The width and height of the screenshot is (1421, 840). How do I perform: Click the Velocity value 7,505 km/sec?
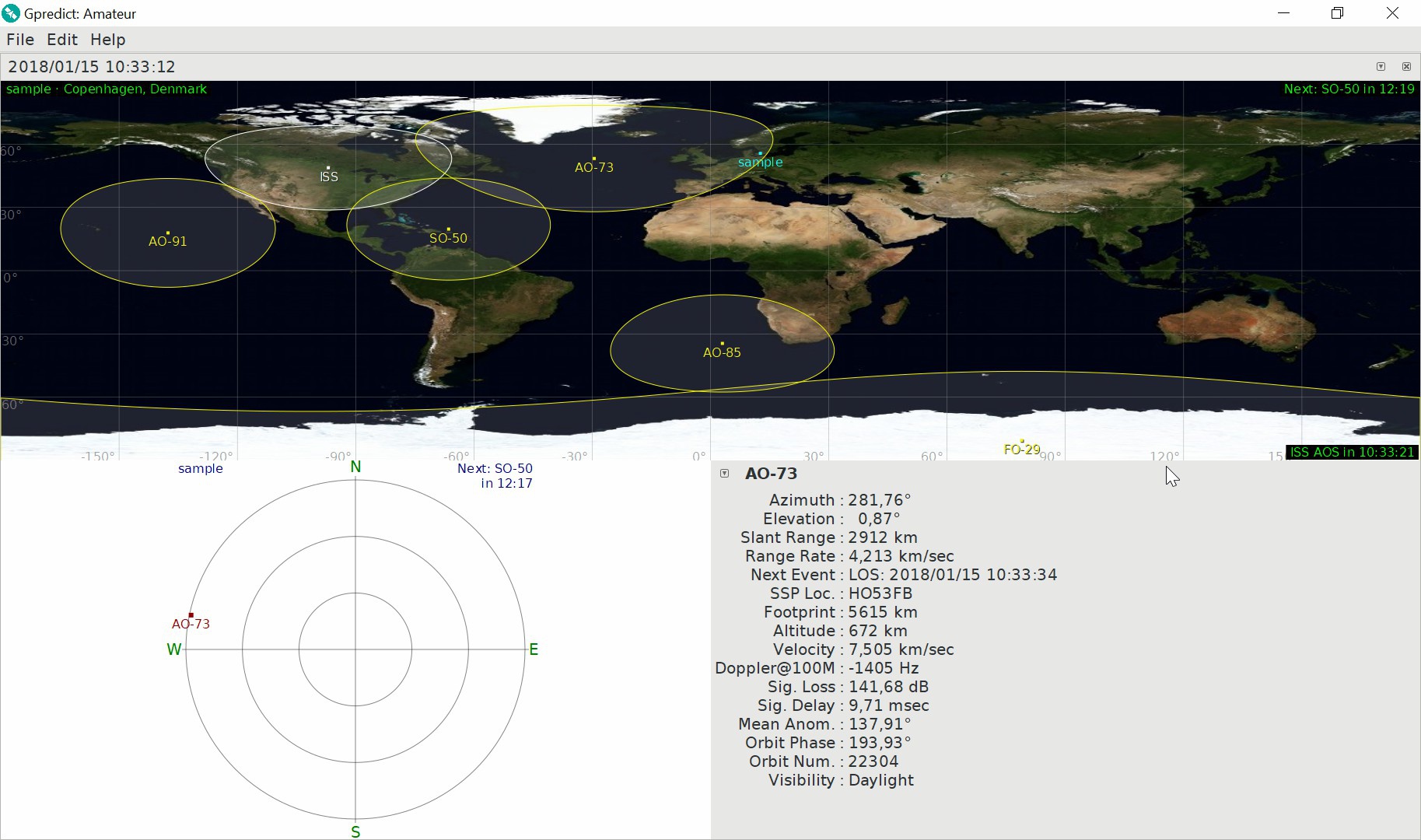(901, 649)
